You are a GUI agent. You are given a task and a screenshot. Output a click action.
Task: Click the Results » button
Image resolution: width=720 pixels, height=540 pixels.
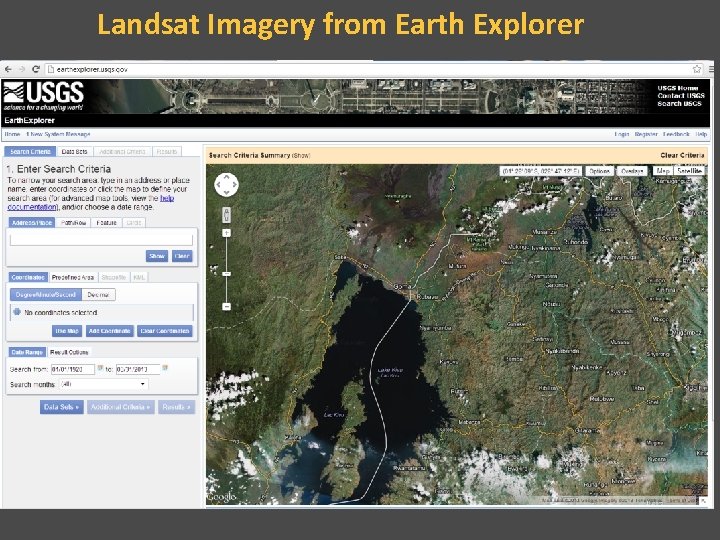176,407
